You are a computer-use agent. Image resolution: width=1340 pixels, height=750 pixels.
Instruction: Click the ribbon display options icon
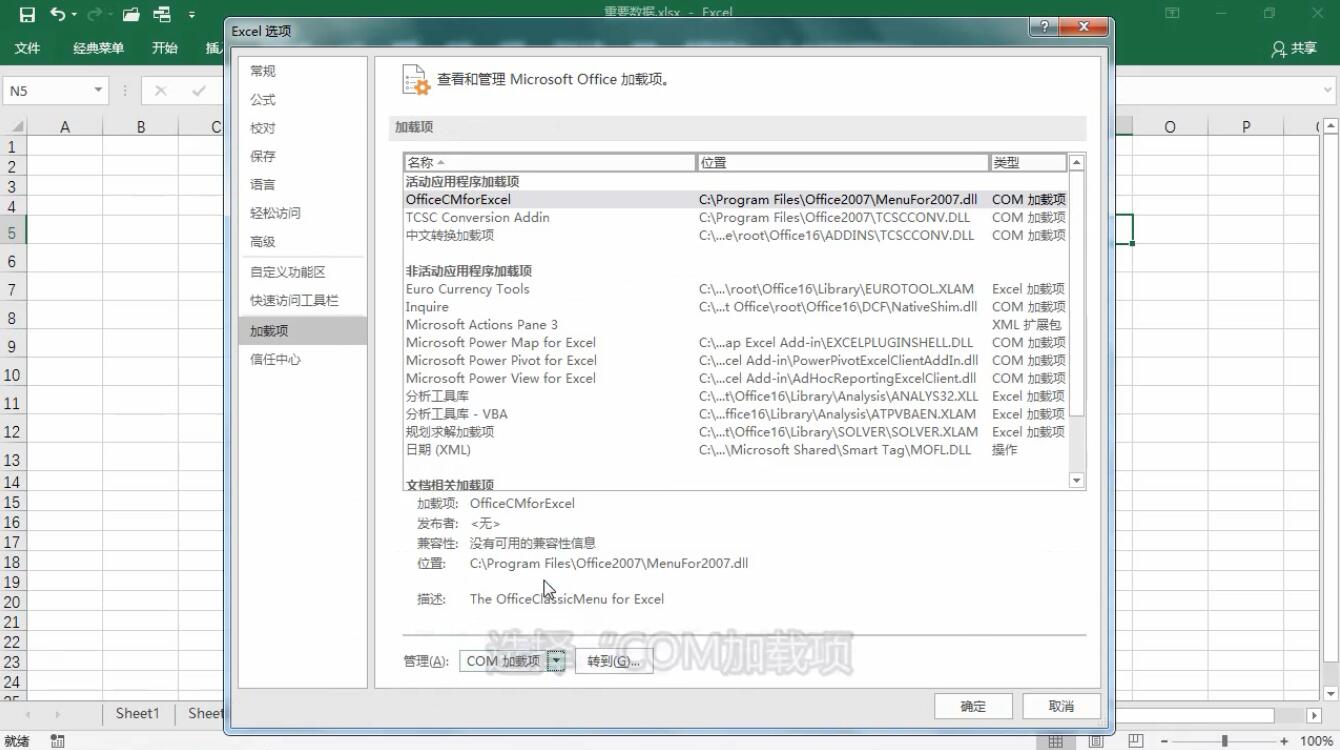pos(1173,13)
